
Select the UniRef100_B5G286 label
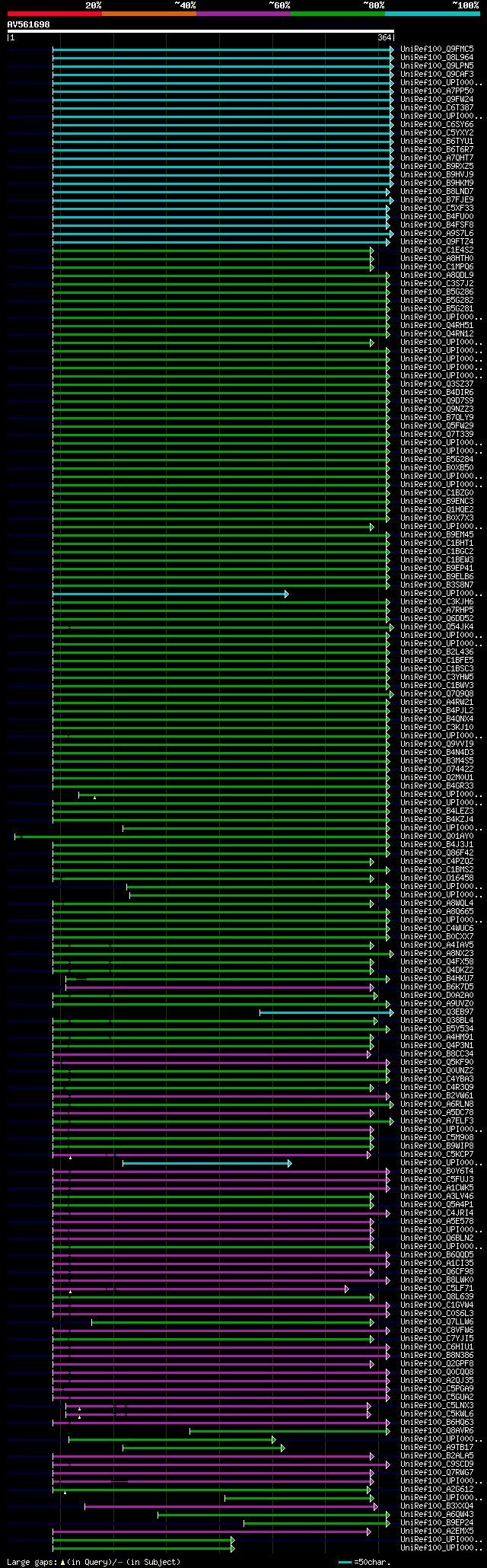tap(437, 292)
